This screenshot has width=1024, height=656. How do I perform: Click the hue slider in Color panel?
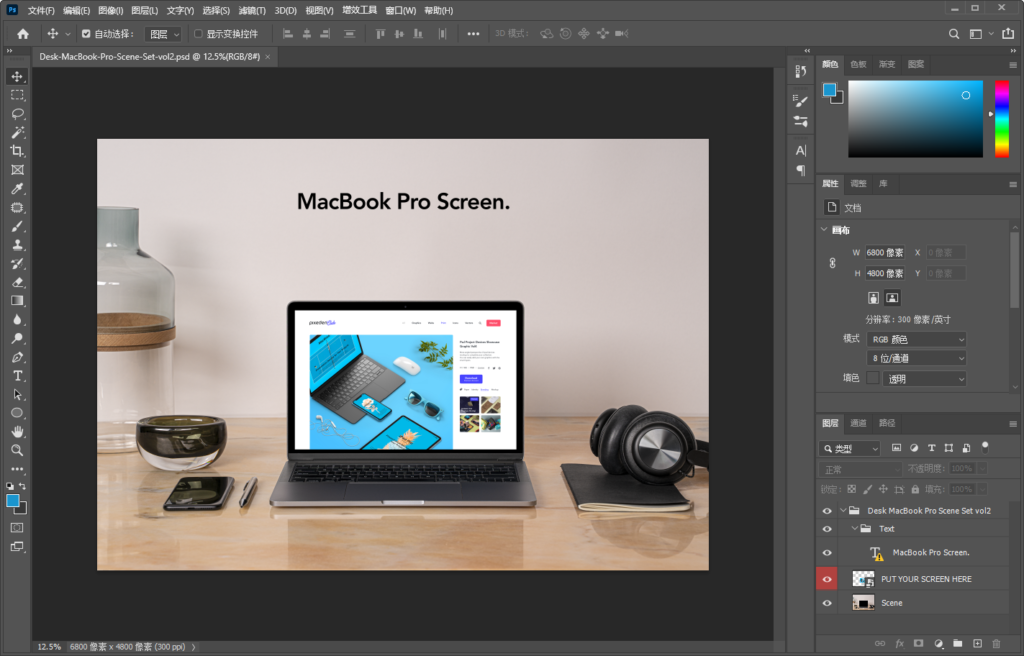[x=1002, y=119]
